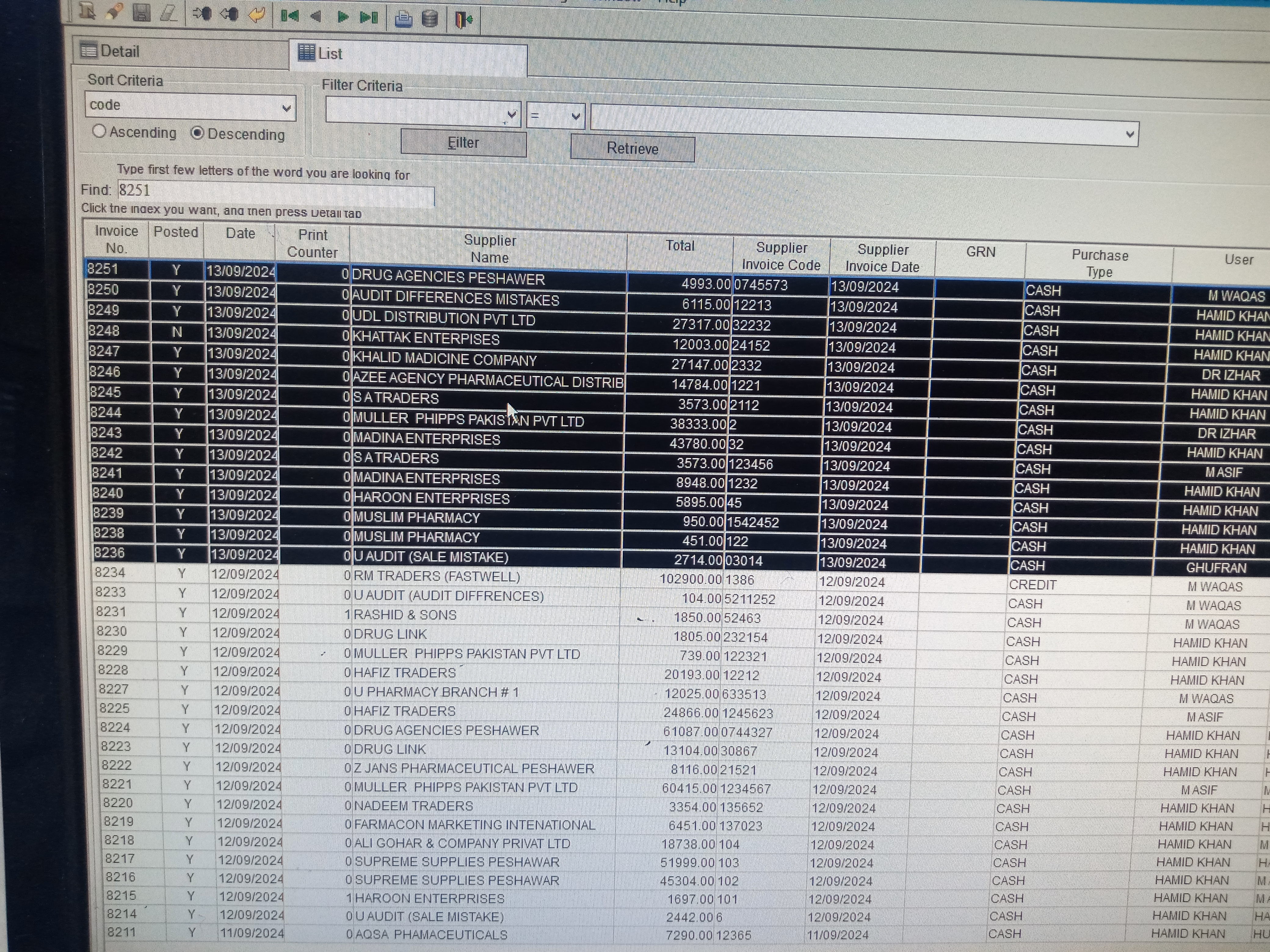Click the database cylinder icon
The height and width of the screenshot is (952, 1270).
[x=430, y=20]
